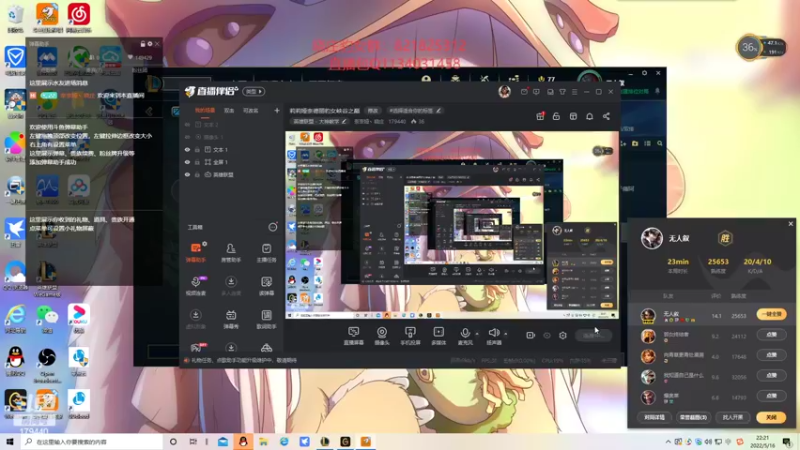Toggle visibility eye for 英雄联盟 source
800x450 pixels.
click(187, 174)
